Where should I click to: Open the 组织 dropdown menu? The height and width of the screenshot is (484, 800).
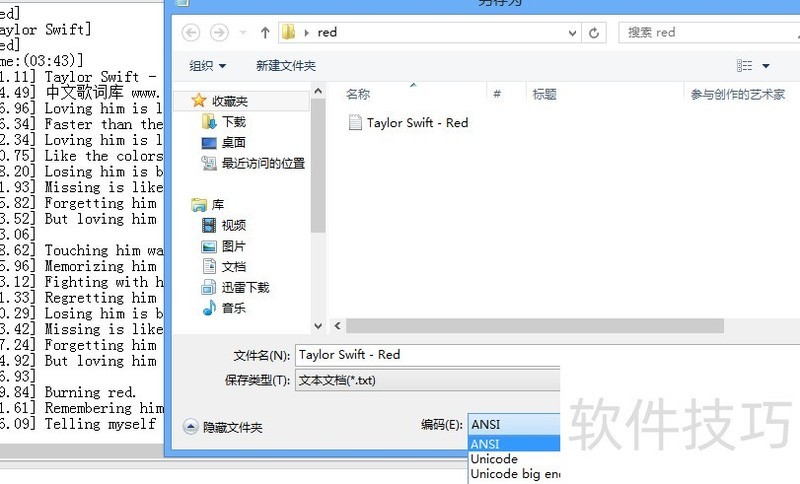point(208,66)
